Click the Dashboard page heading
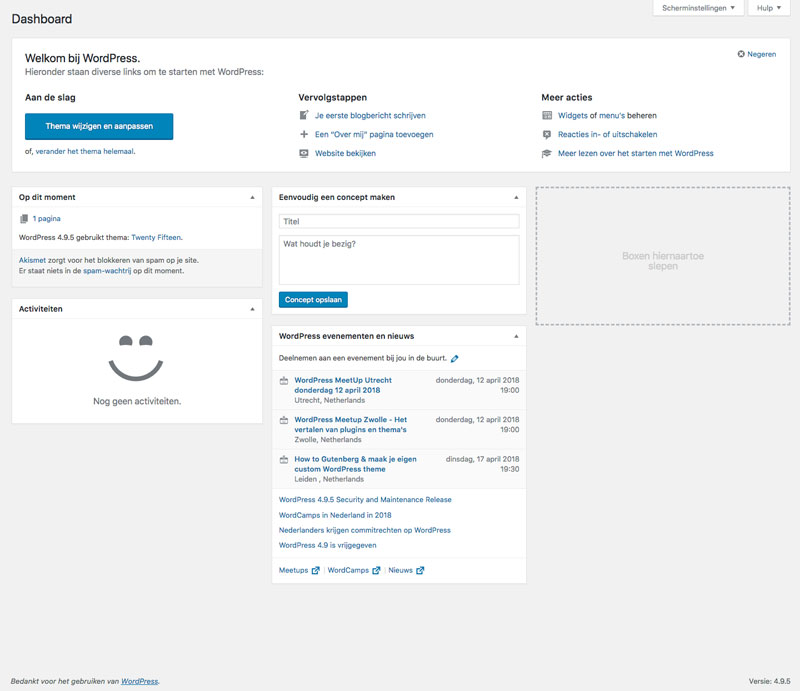This screenshot has height=691, width=800. pos(42,19)
